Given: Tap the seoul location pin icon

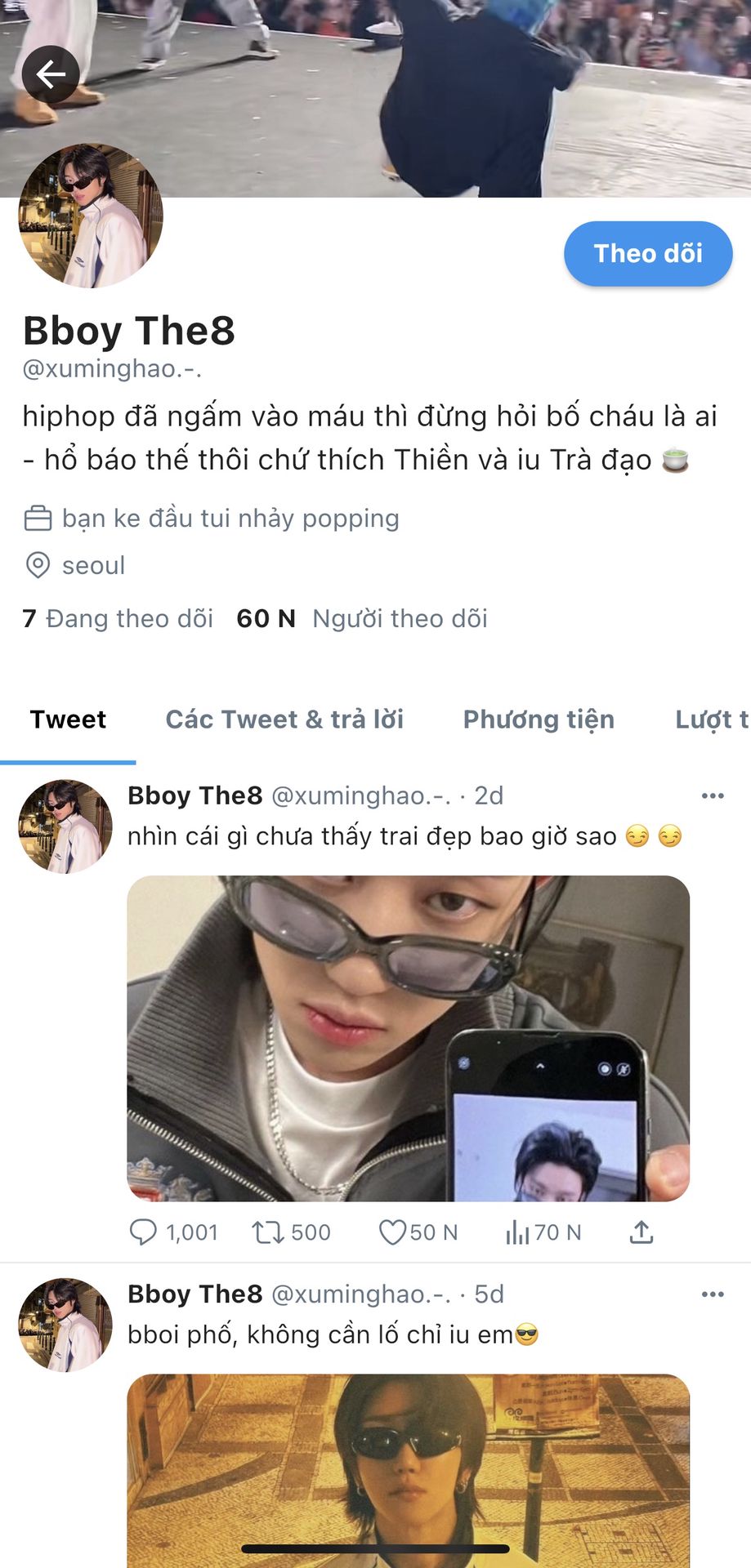Looking at the screenshot, I should point(38,565).
